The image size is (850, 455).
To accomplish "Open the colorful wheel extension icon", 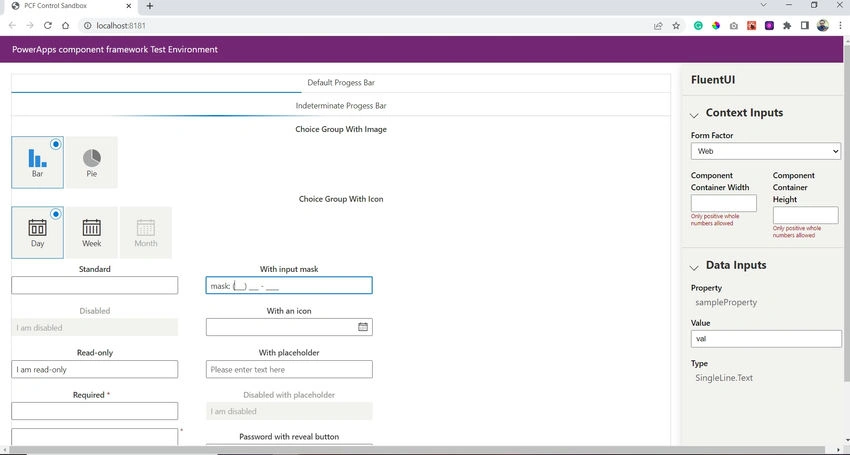I will 716,25.
